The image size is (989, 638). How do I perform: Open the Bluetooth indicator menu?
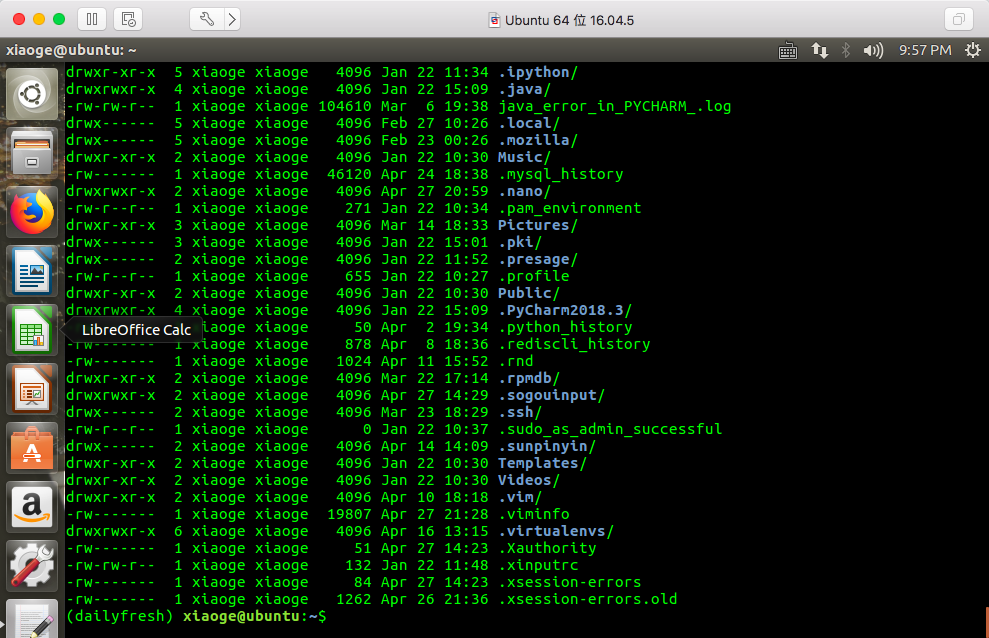[846, 50]
